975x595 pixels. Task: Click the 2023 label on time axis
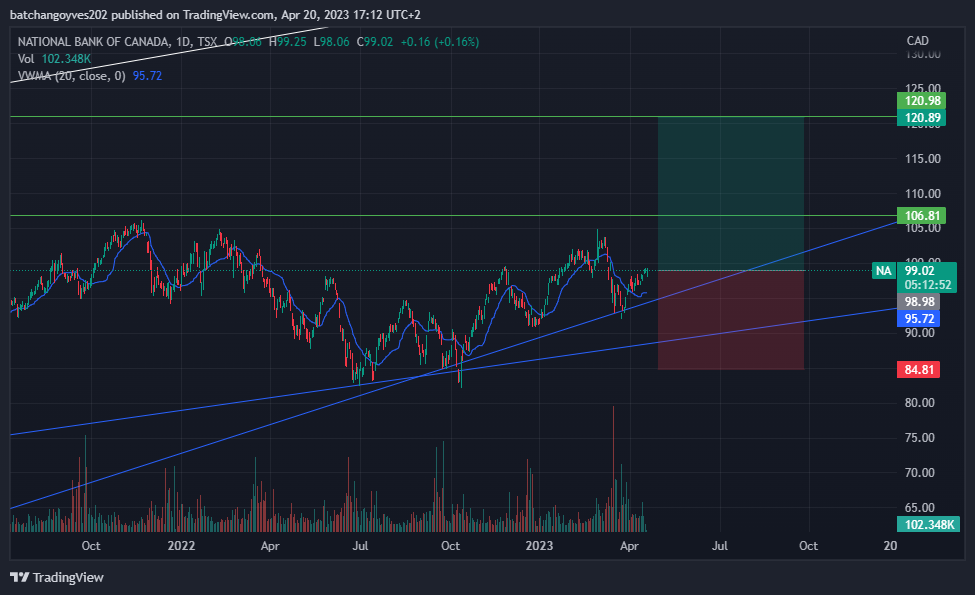pos(539,546)
